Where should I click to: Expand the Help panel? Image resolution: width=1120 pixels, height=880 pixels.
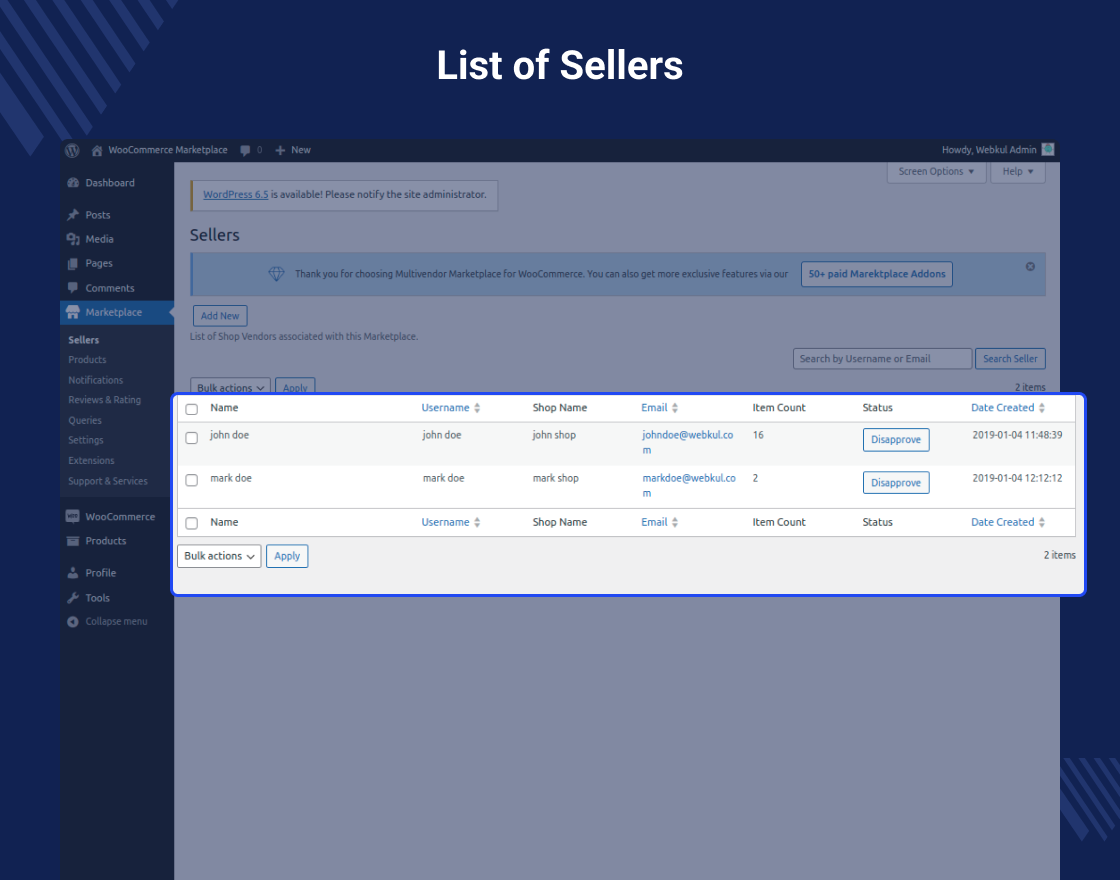point(1017,172)
